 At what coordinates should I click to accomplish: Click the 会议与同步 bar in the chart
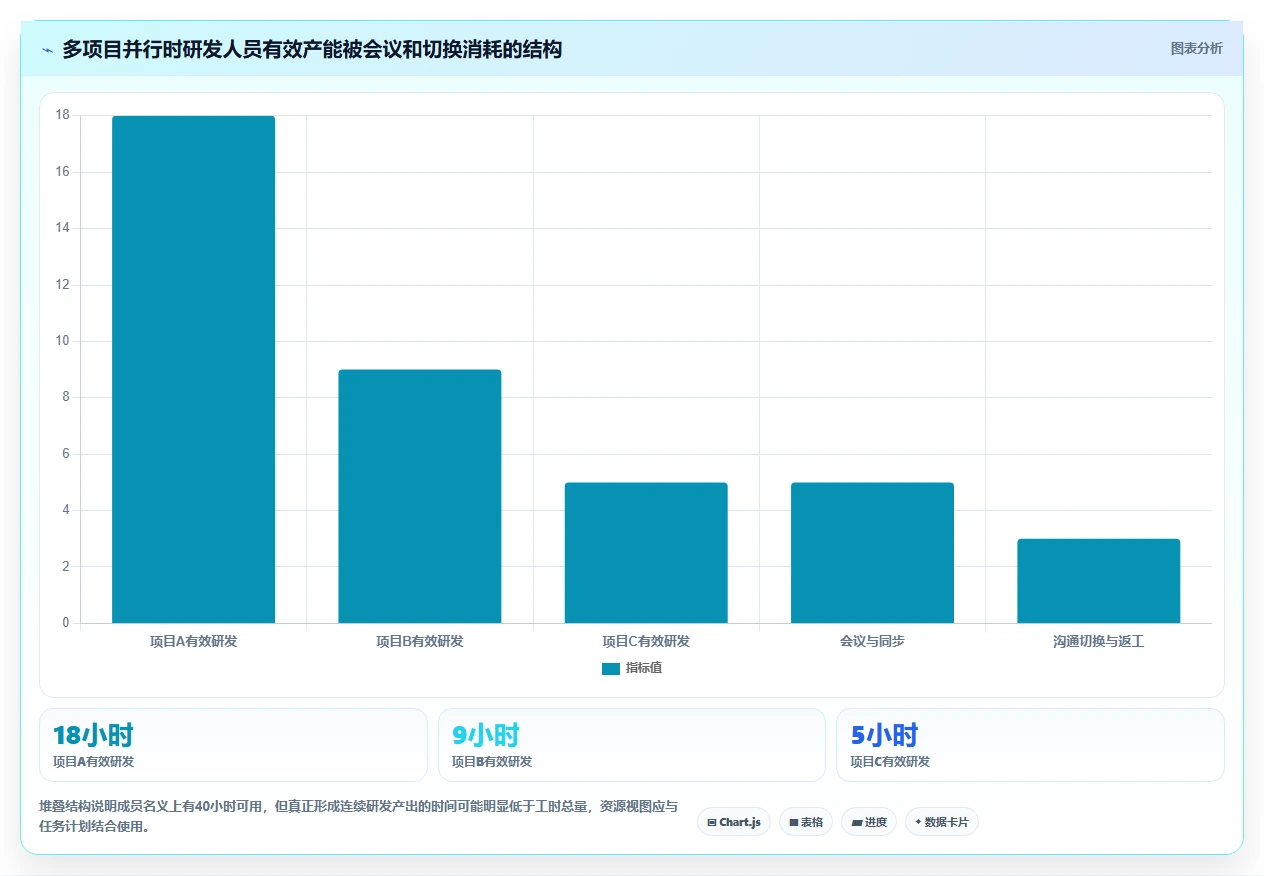(872, 553)
